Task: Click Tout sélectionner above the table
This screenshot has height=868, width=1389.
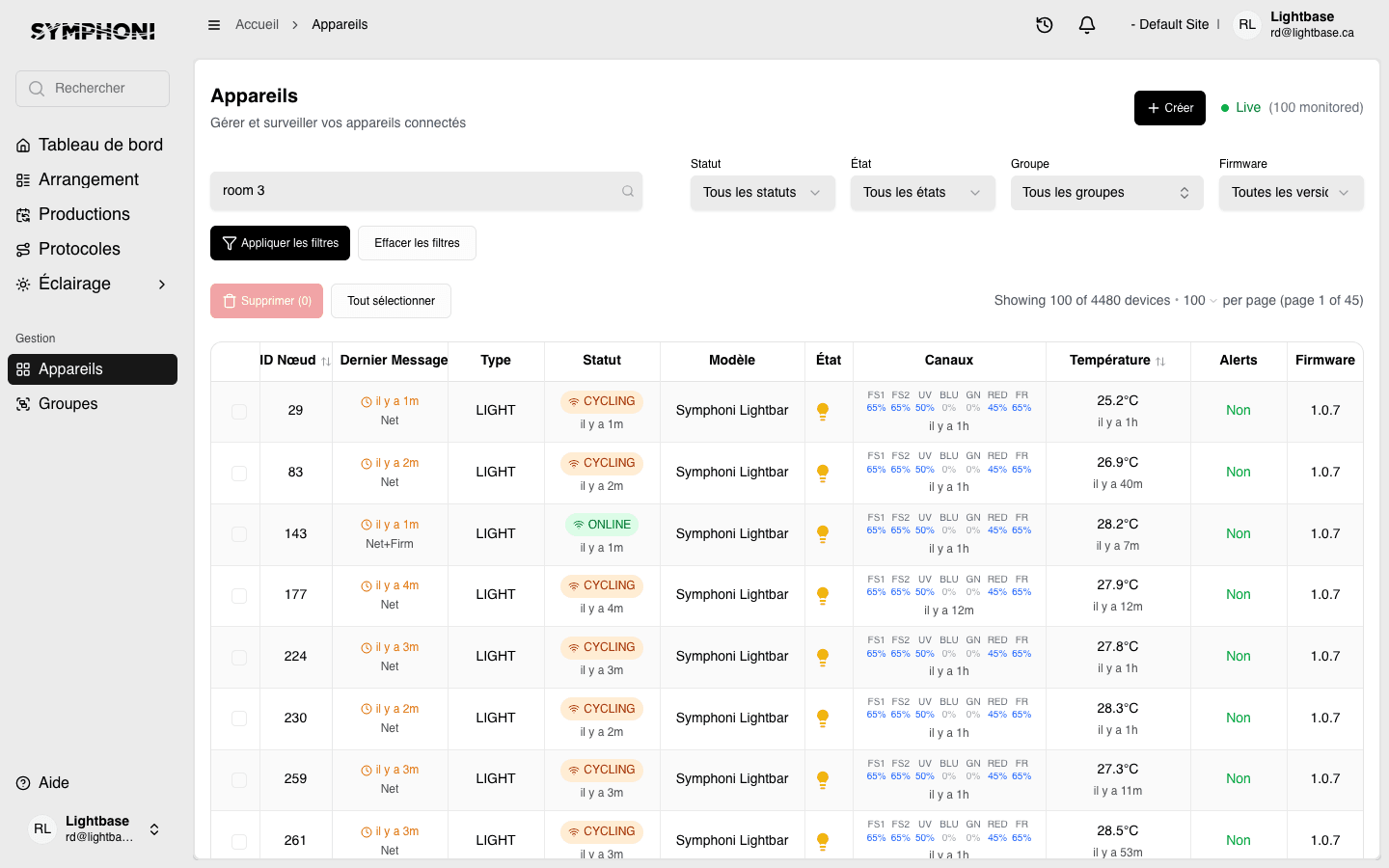Action: coord(391,300)
